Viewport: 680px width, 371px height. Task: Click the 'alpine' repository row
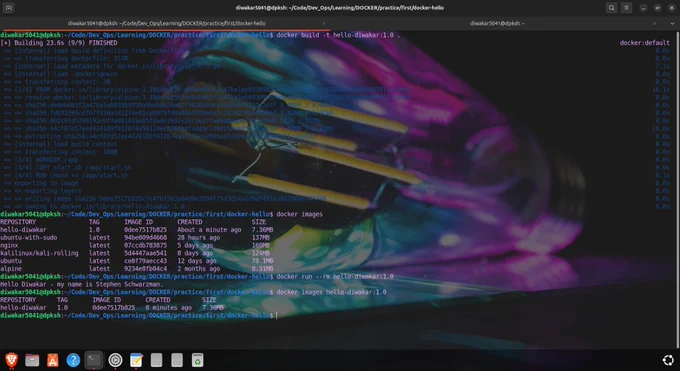coord(137,269)
